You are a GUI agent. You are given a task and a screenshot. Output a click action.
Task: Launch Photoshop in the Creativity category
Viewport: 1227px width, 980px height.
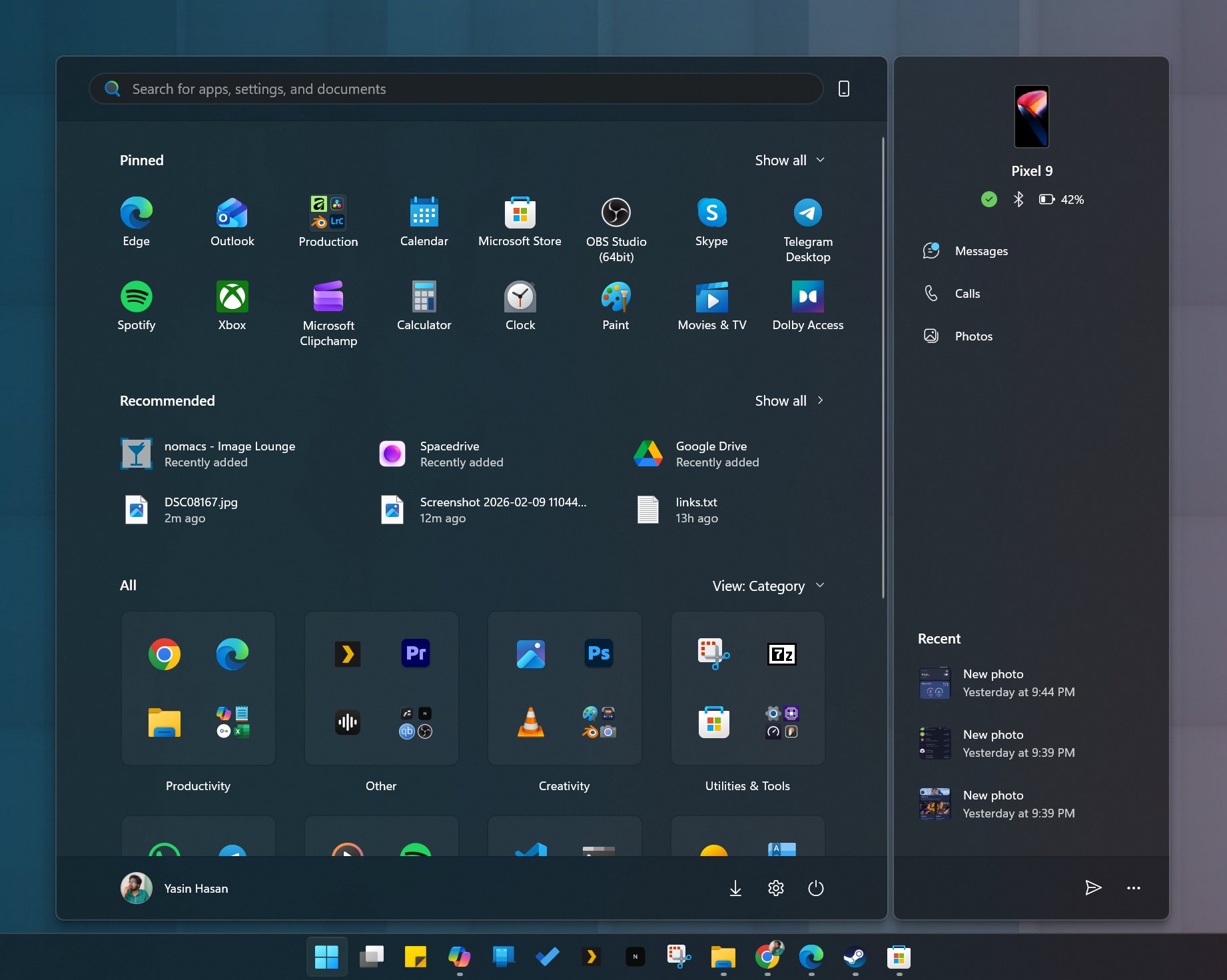pyautogui.click(x=598, y=654)
